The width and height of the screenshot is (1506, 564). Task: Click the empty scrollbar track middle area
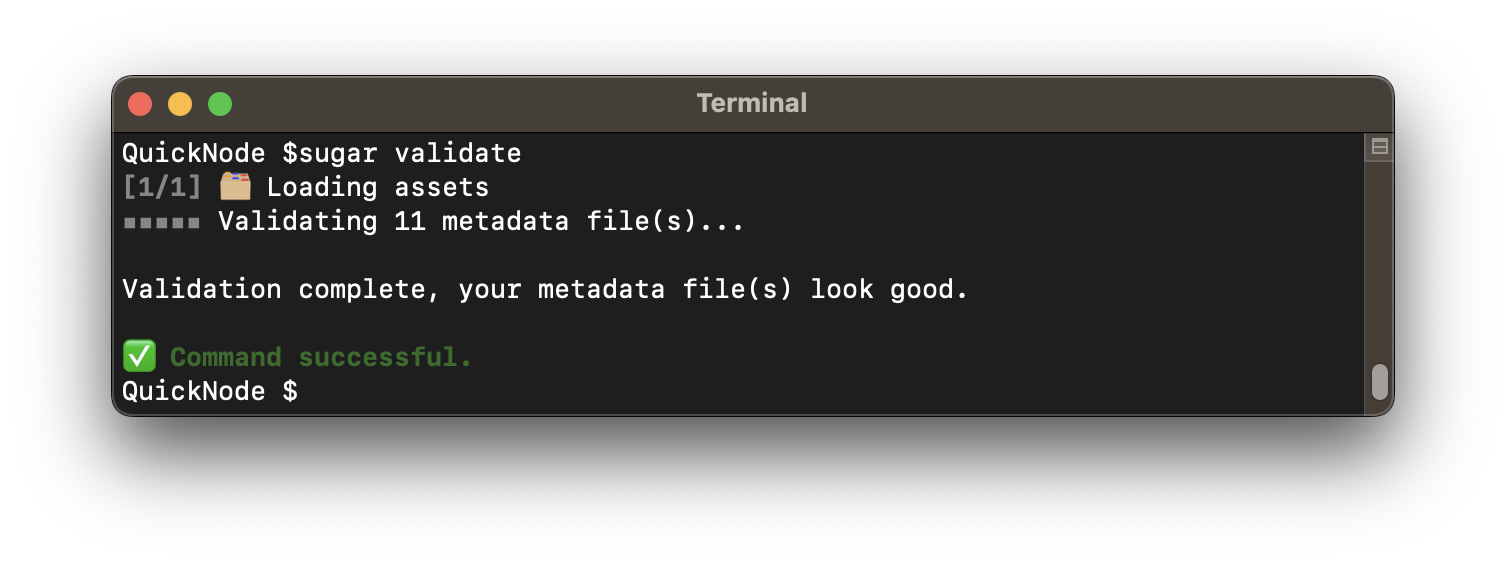[1379, 260]
